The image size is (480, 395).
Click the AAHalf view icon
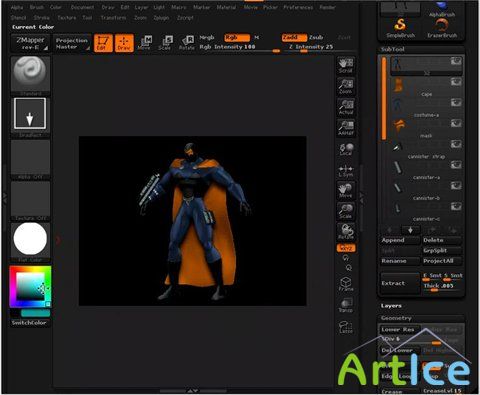coord(346,128)
